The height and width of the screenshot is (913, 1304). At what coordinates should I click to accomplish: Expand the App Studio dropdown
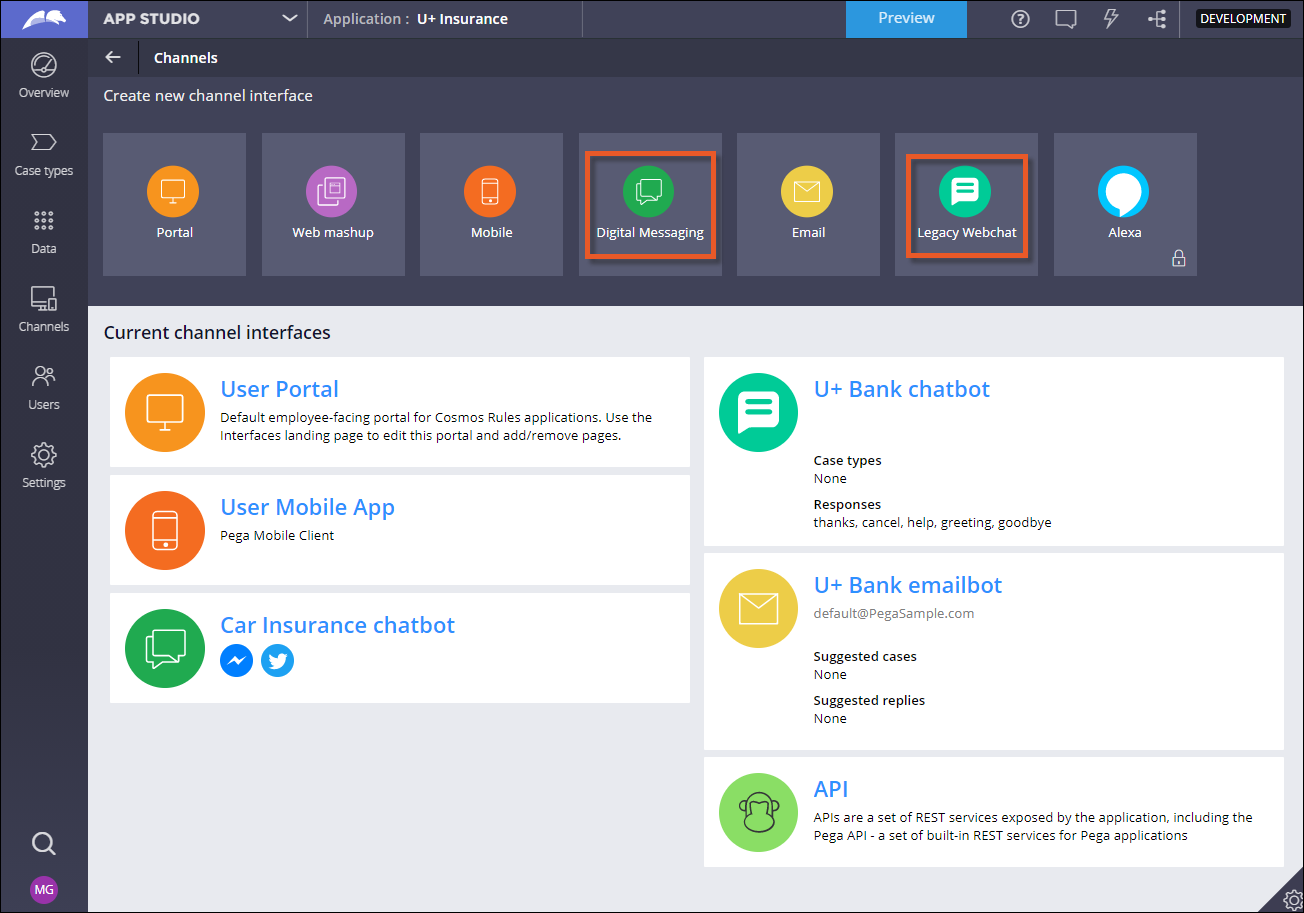pyautogui.click(x=290, y=19)
